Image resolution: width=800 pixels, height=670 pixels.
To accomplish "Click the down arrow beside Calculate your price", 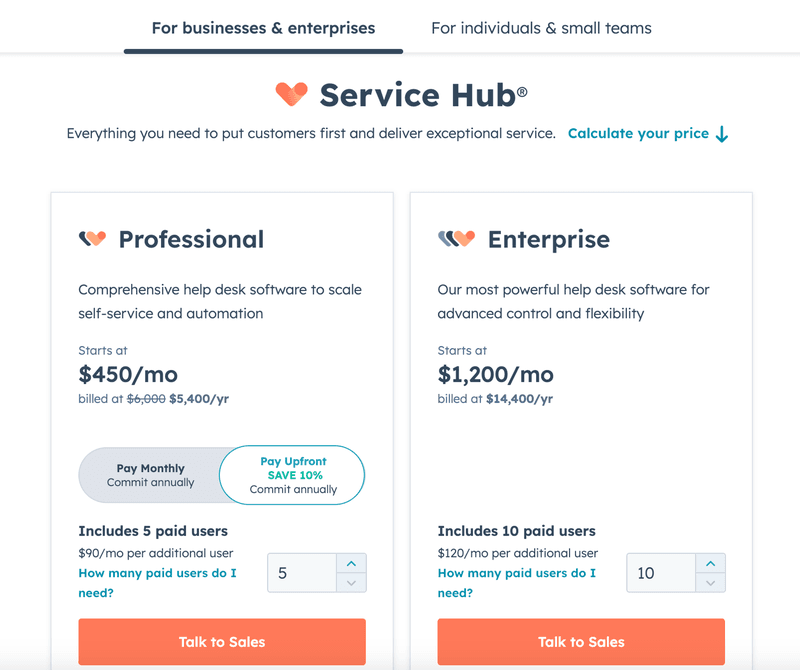I will [x=722, y=134].
